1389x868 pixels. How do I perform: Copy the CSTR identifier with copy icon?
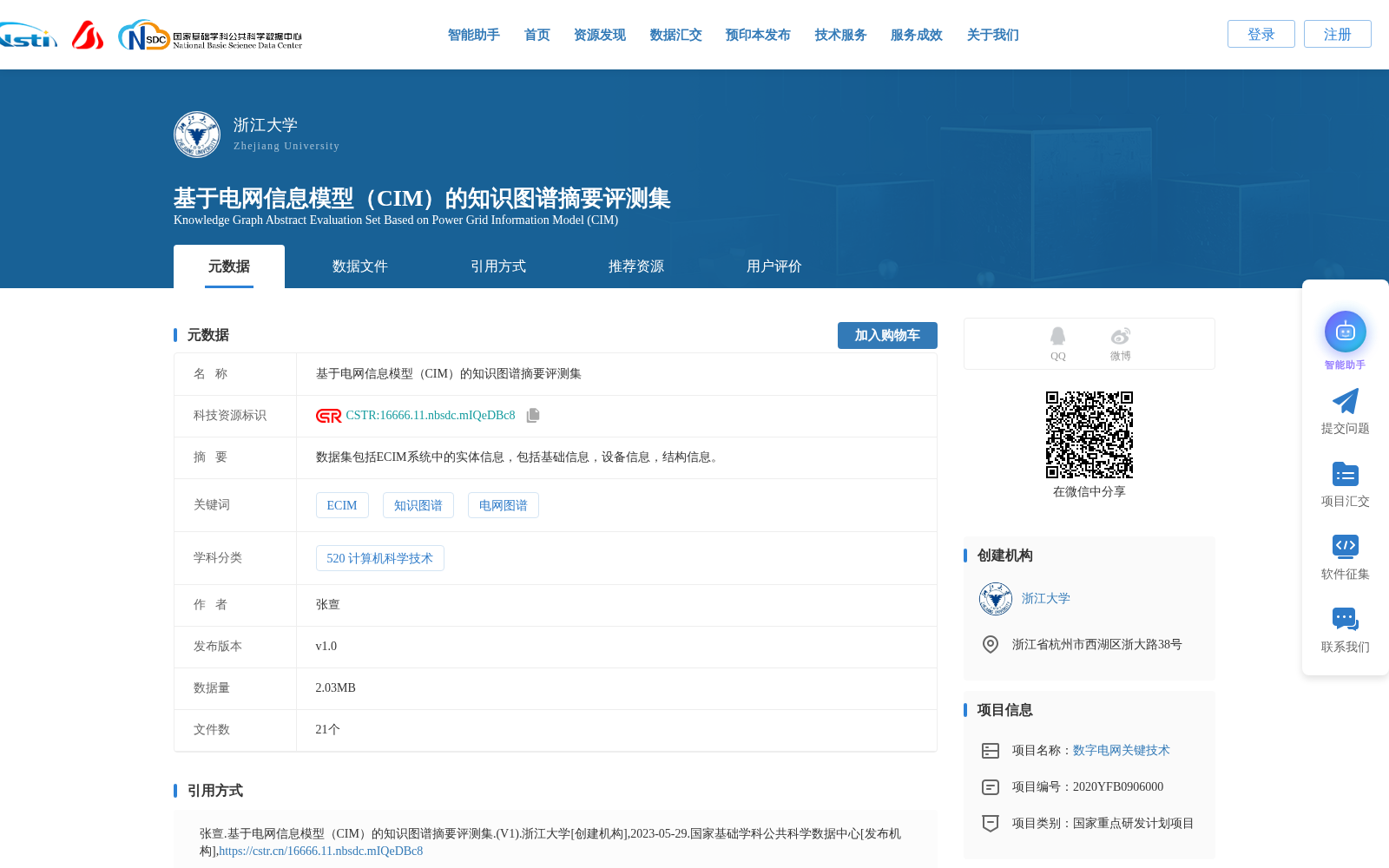(533, 416)
